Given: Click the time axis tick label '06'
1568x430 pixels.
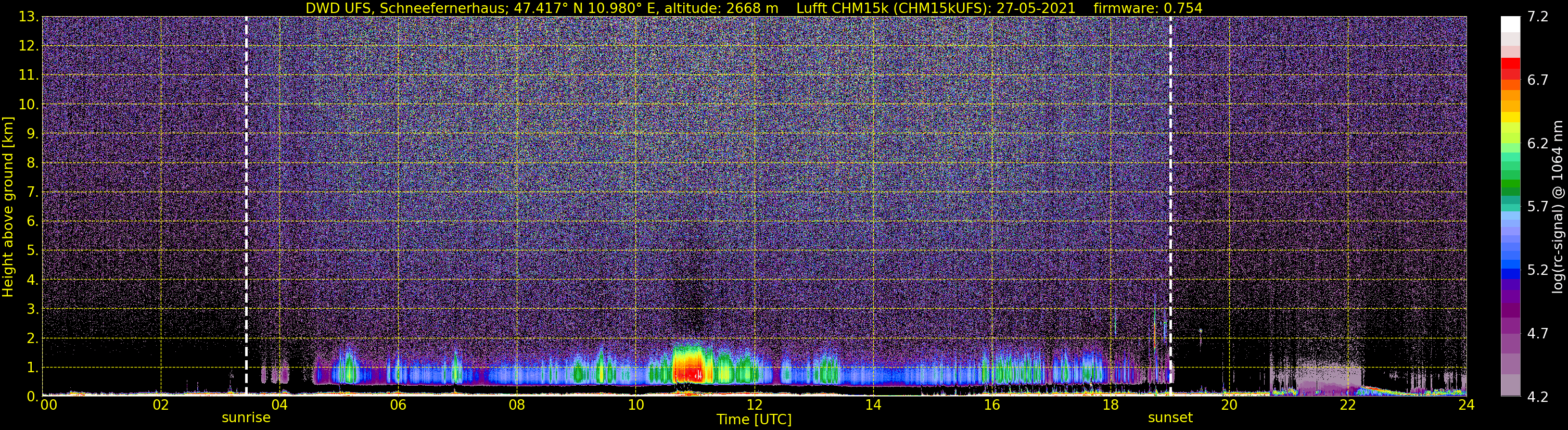Looking at the screenshot, I should click(398, 406).
